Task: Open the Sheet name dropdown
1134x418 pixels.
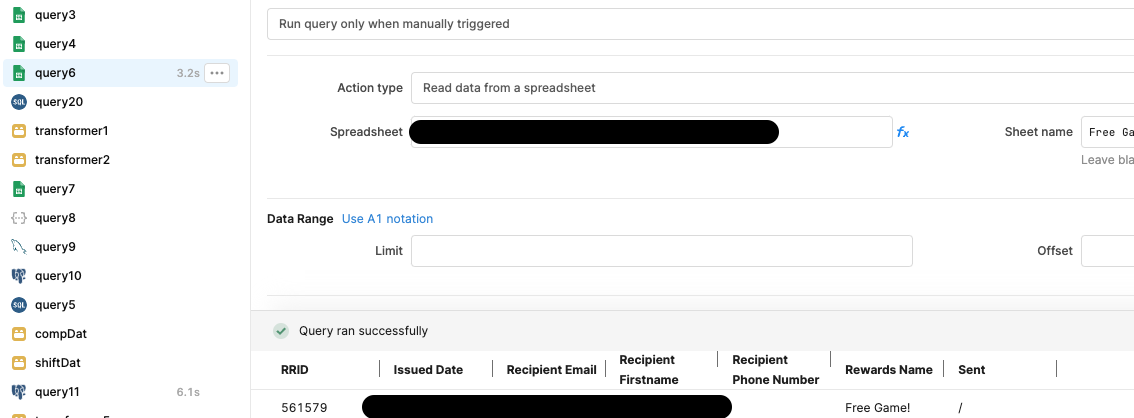Action: [x=1107, y=132]
